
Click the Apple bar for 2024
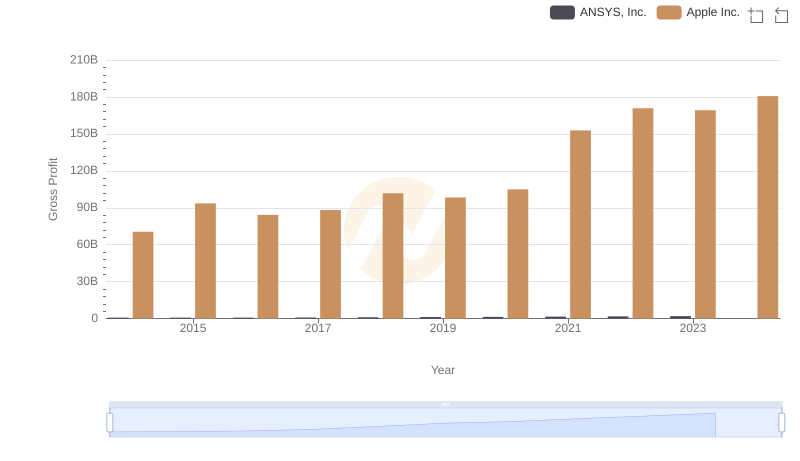tap(768, 207)
